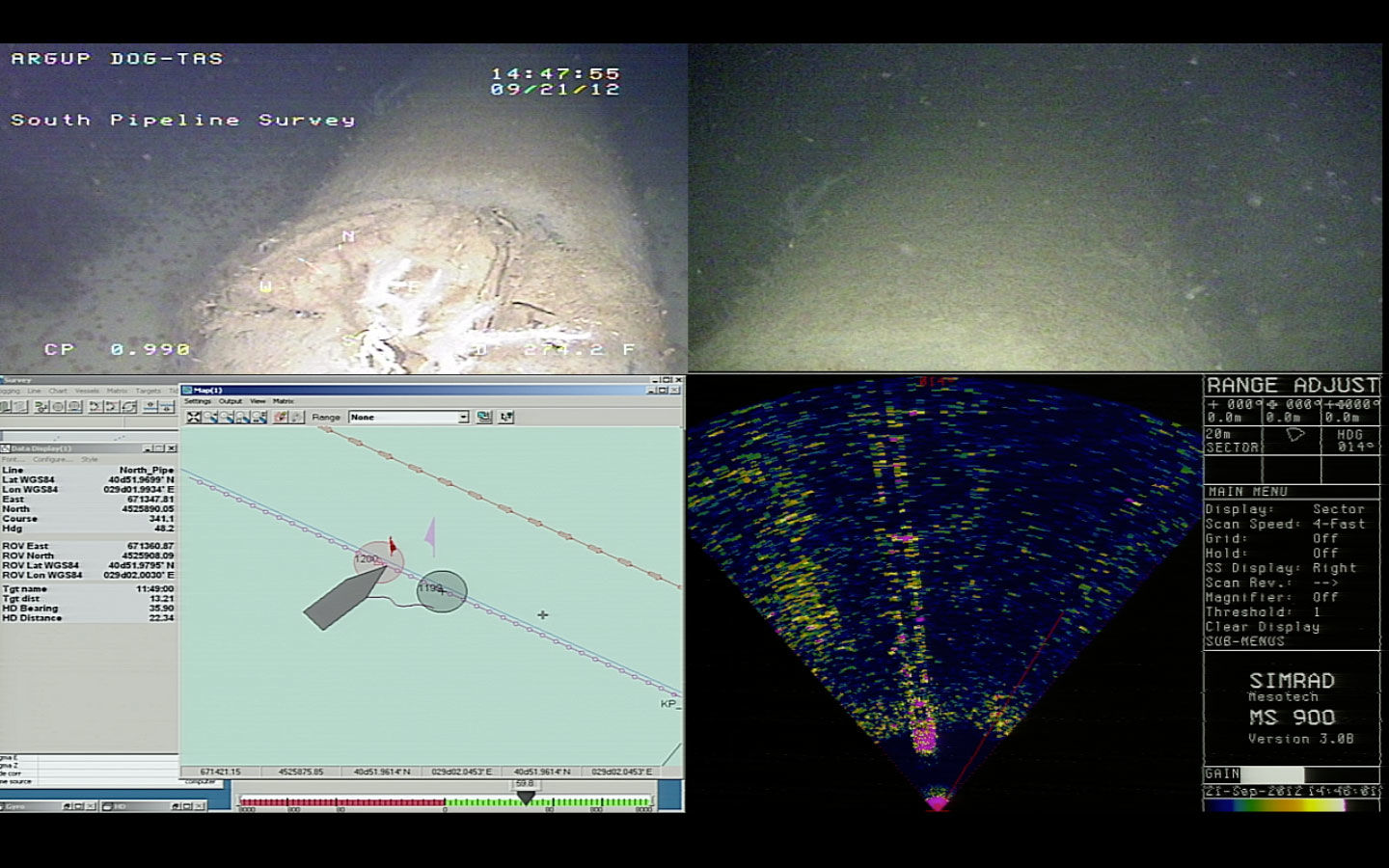1389x868 pixels.
Task: Click Configure in Data Display window
Action: tap(52, 459)
